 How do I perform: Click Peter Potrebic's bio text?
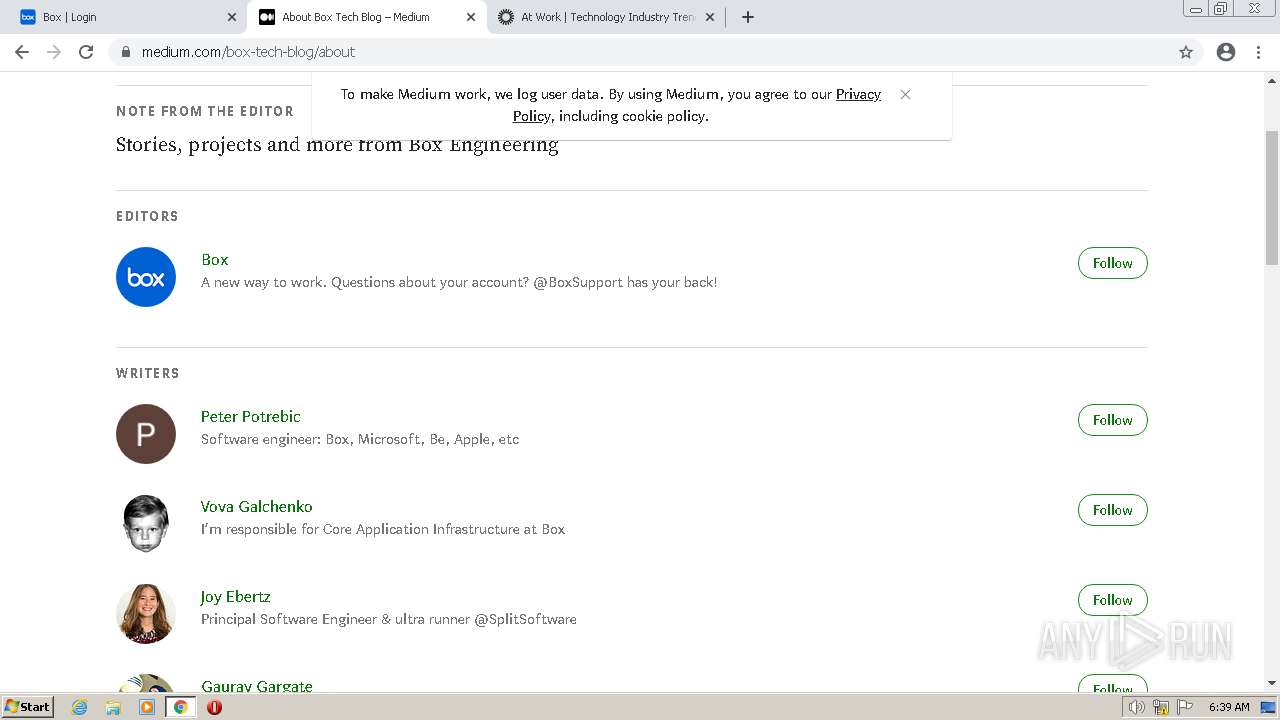[360, 439]
